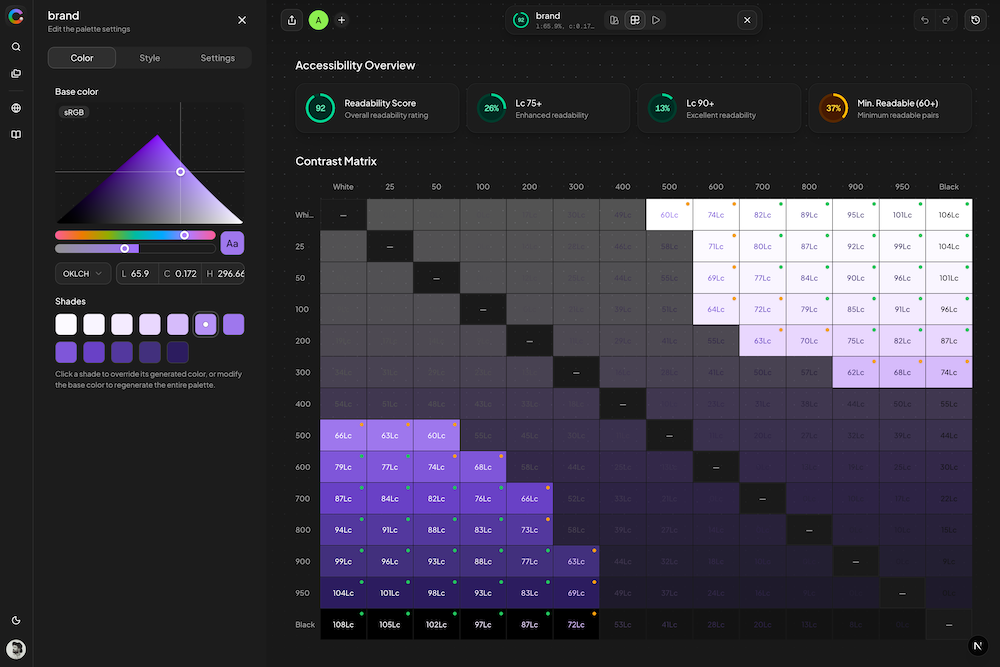Click the Aa text preview button

click(x=232, y=243)
